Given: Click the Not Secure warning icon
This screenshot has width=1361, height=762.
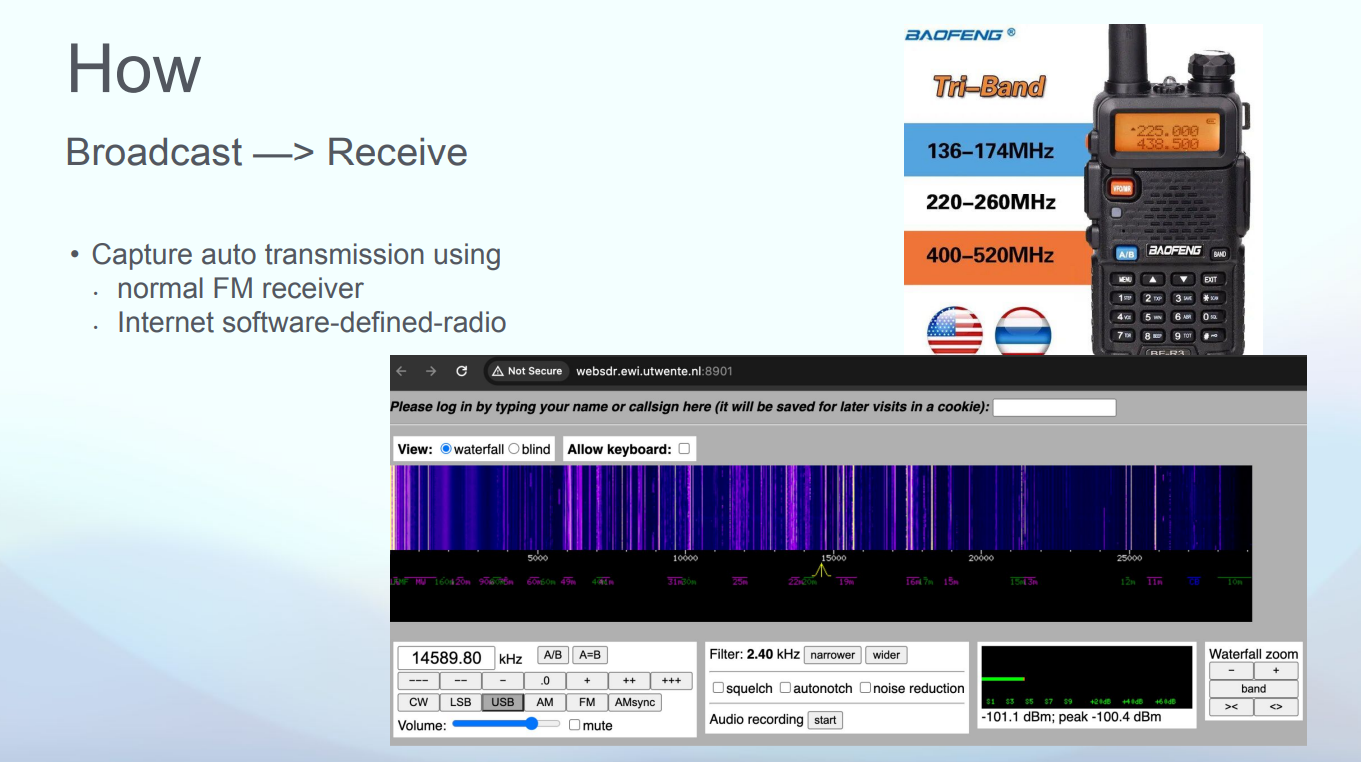Looking at the screenshot, I should (497, 371).
